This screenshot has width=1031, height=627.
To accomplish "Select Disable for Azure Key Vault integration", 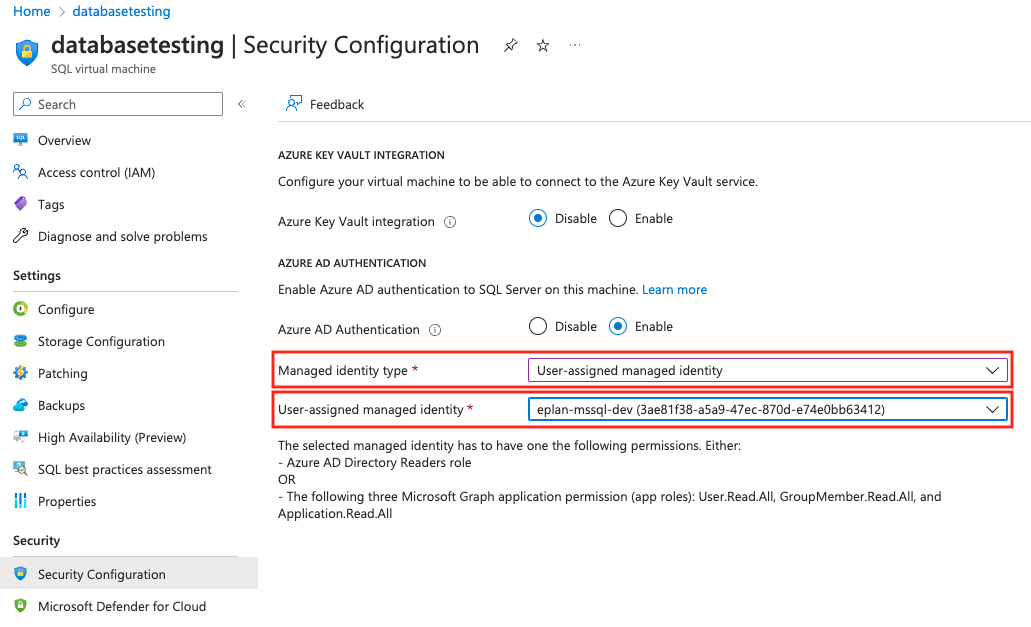I will pos(539,219).
